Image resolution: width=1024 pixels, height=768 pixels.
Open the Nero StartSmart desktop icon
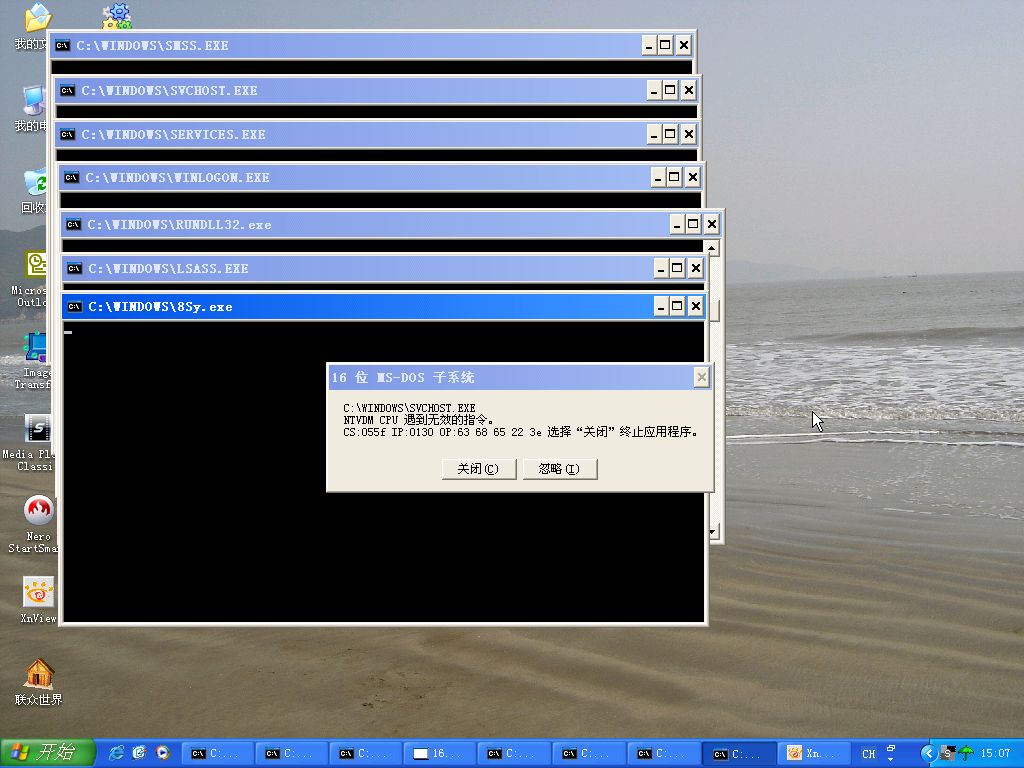point(38,511)
